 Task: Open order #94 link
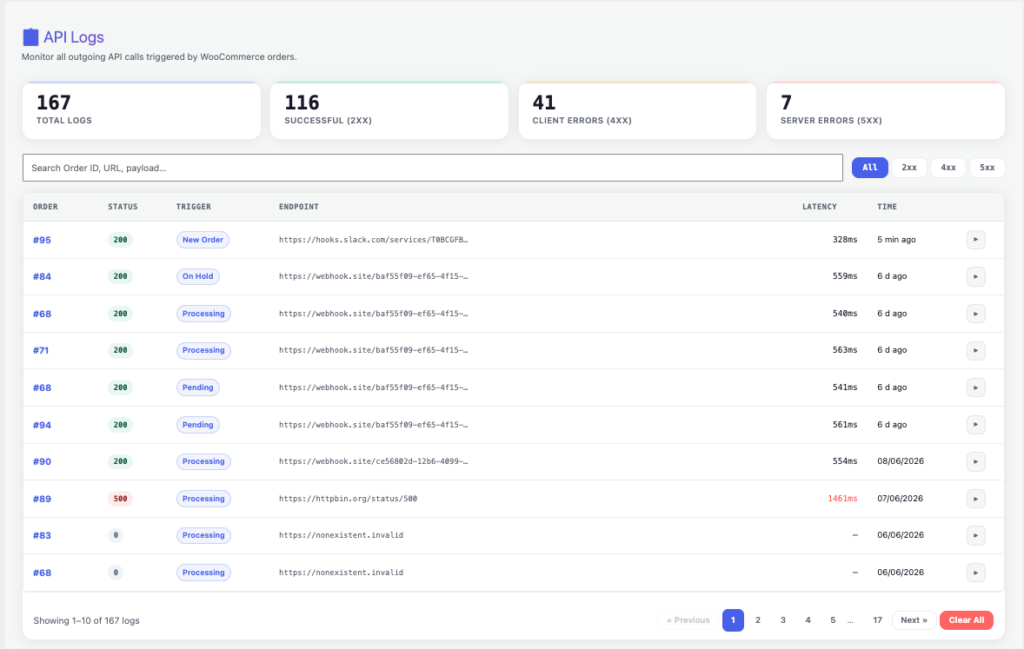point(42,424)
